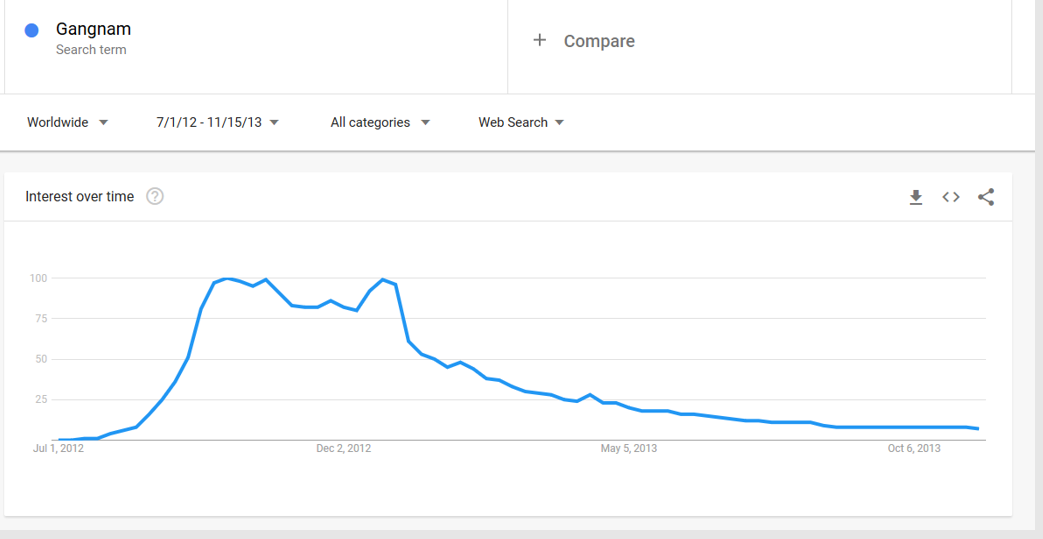
Task: Expand the Web Search type dropdown
Action: [x=521, y=122]
